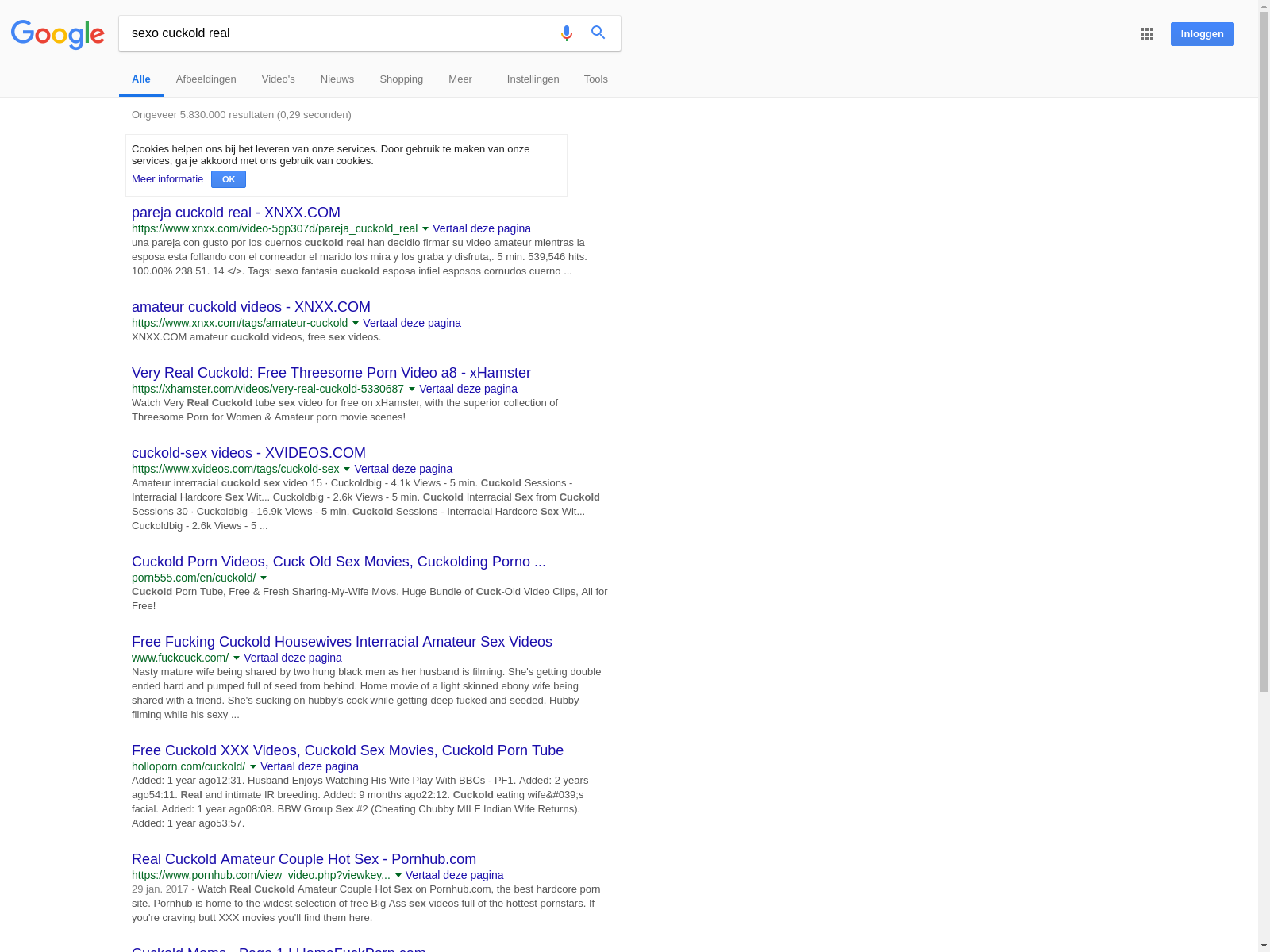Start voice search with microphone icon
Viewport: 1270px width, 952px height.
click(567, 33)
